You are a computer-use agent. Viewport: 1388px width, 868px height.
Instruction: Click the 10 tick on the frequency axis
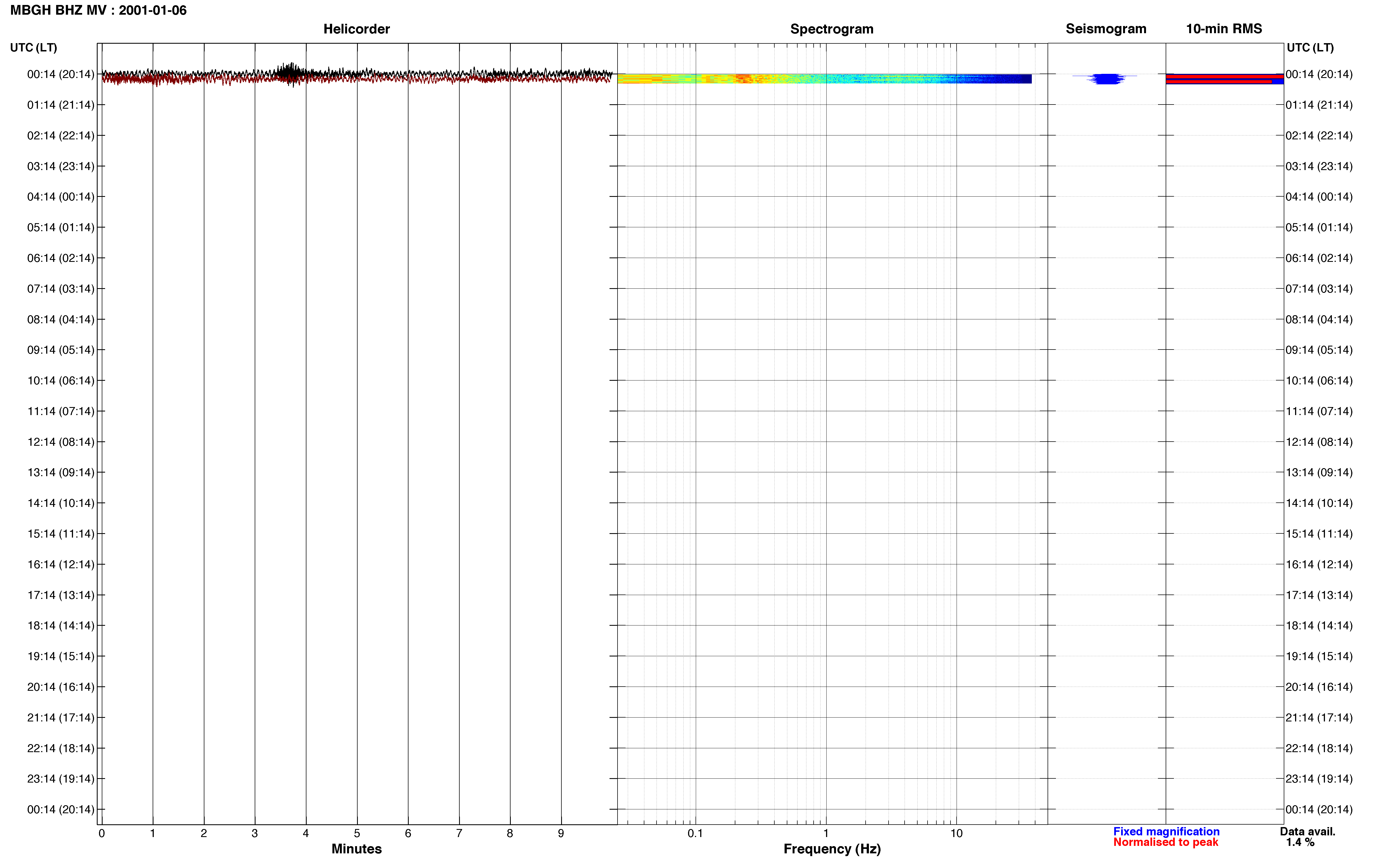click(956, 833)
